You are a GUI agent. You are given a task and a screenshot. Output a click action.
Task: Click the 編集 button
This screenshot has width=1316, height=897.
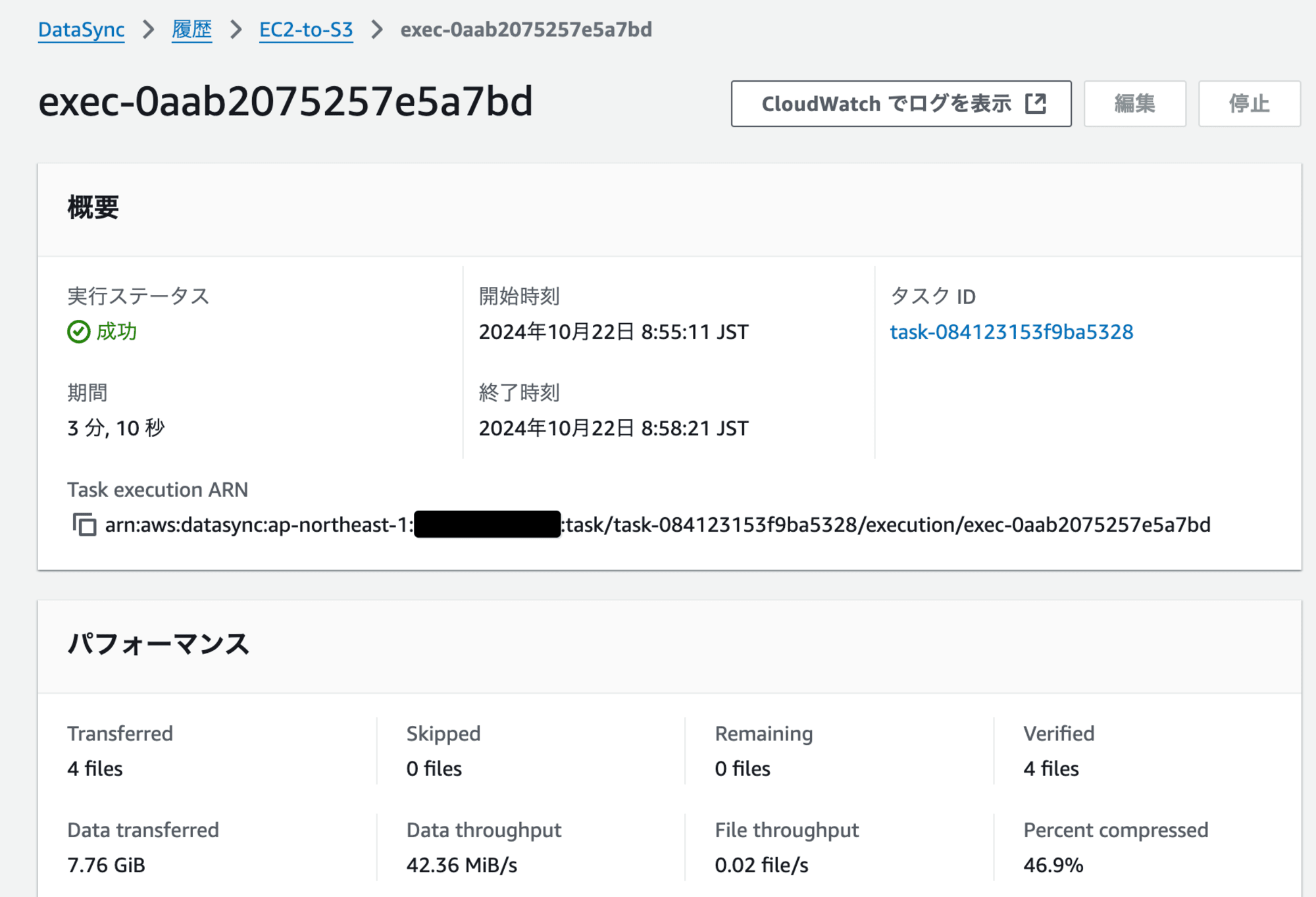(1134, 103)
